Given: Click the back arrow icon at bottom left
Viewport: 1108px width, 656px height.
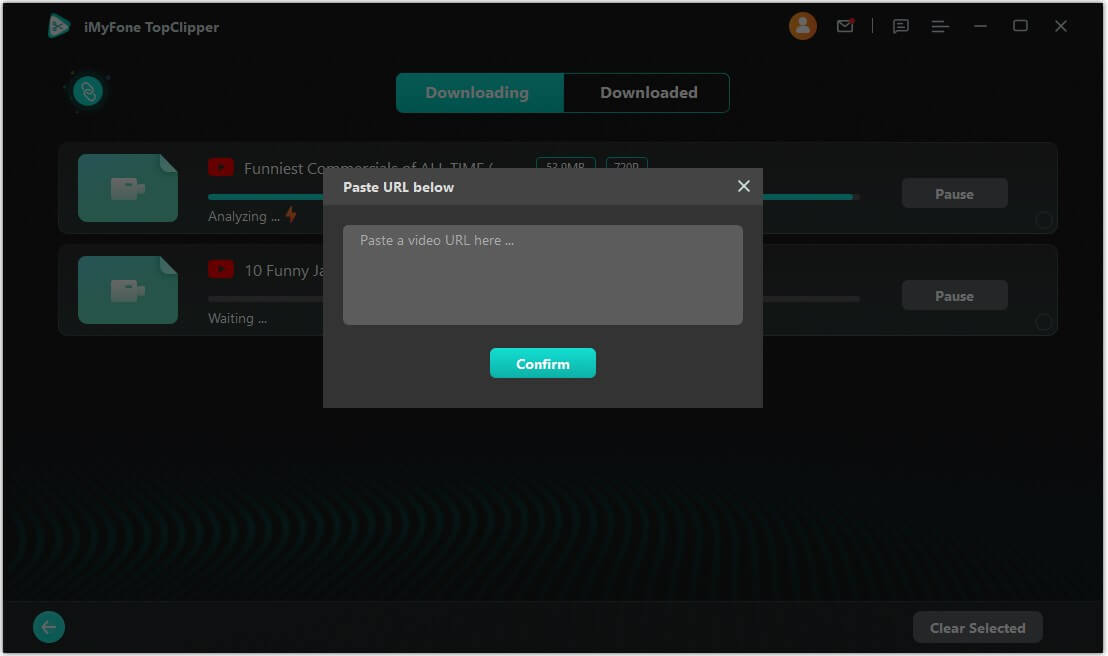Looking at the screenshot, I should [49, 627].
